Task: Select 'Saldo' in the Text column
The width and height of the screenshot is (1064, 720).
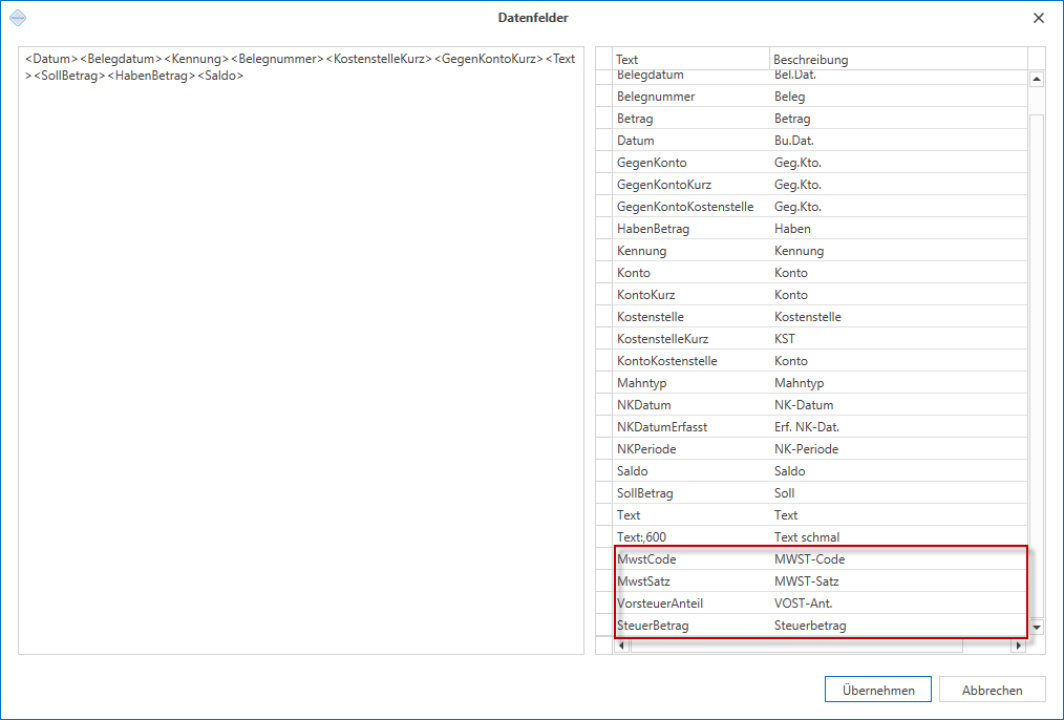Action: coord(632,470)
